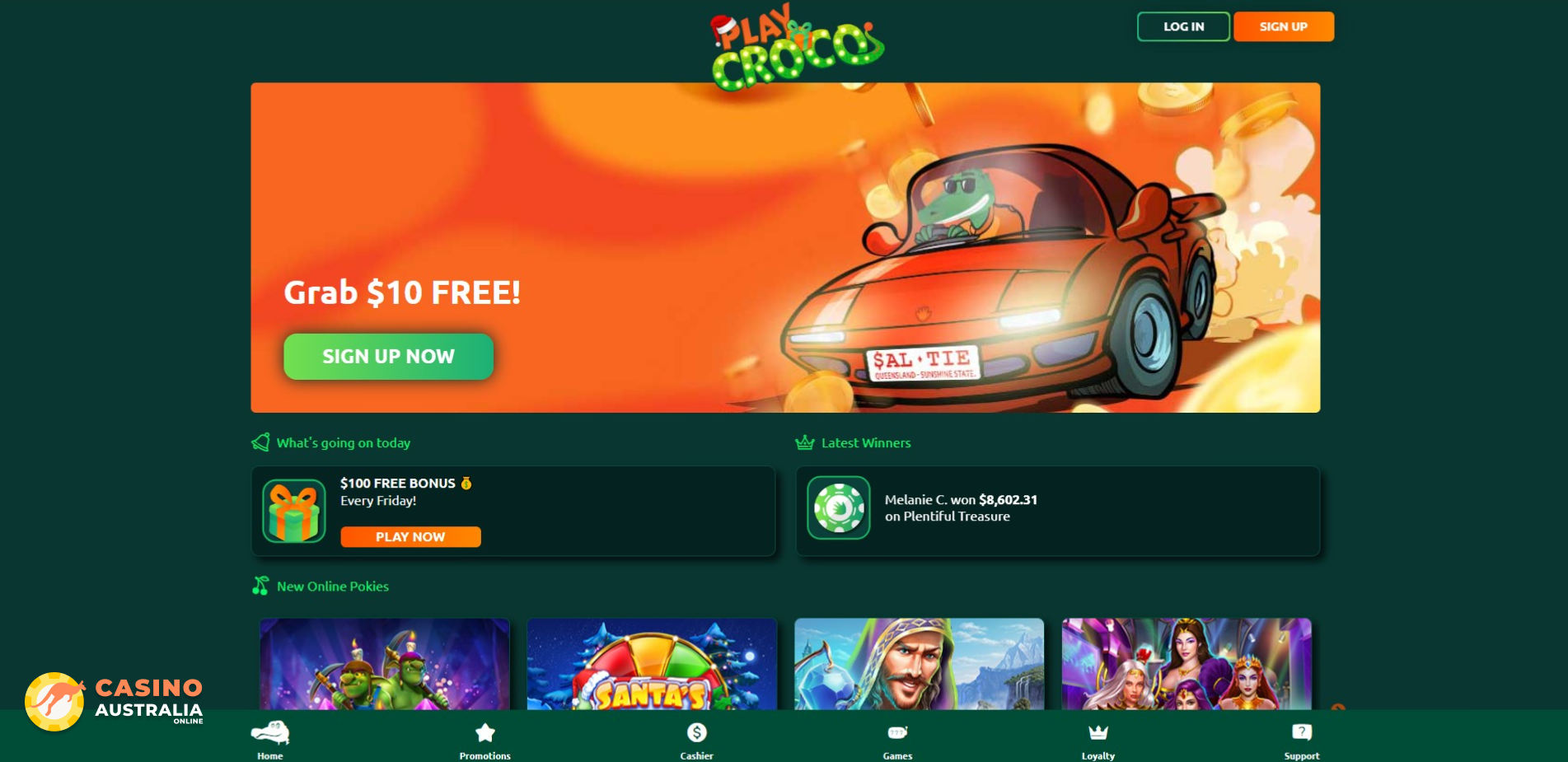Open the Home crocodile icon

(x=270, y=732)
